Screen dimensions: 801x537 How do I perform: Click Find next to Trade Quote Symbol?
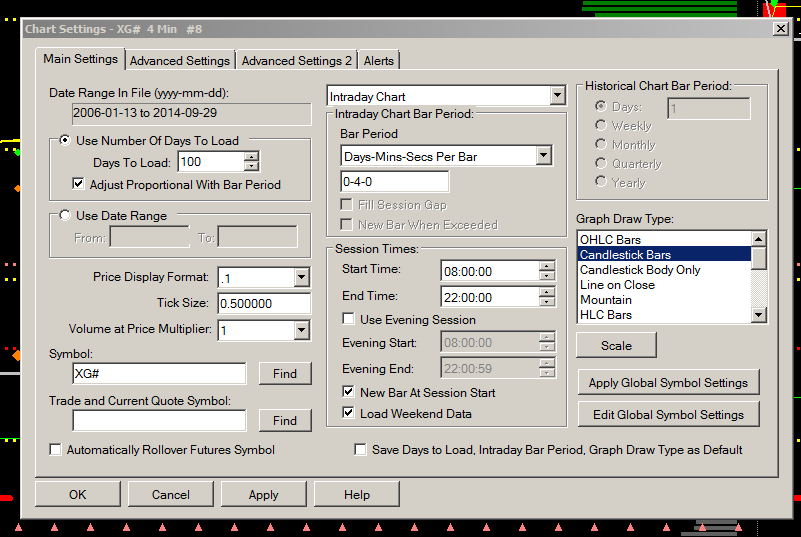coord(285,421)
